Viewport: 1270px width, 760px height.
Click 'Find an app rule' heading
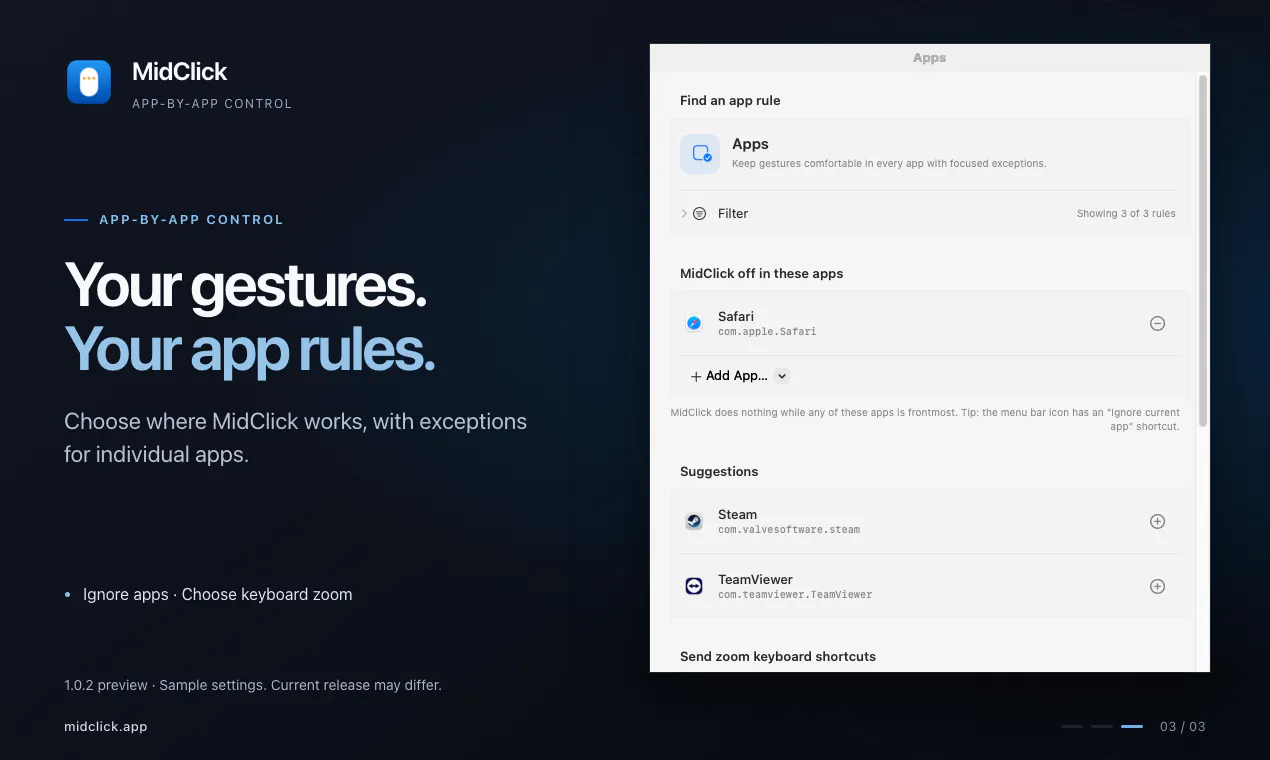(730, 100)
